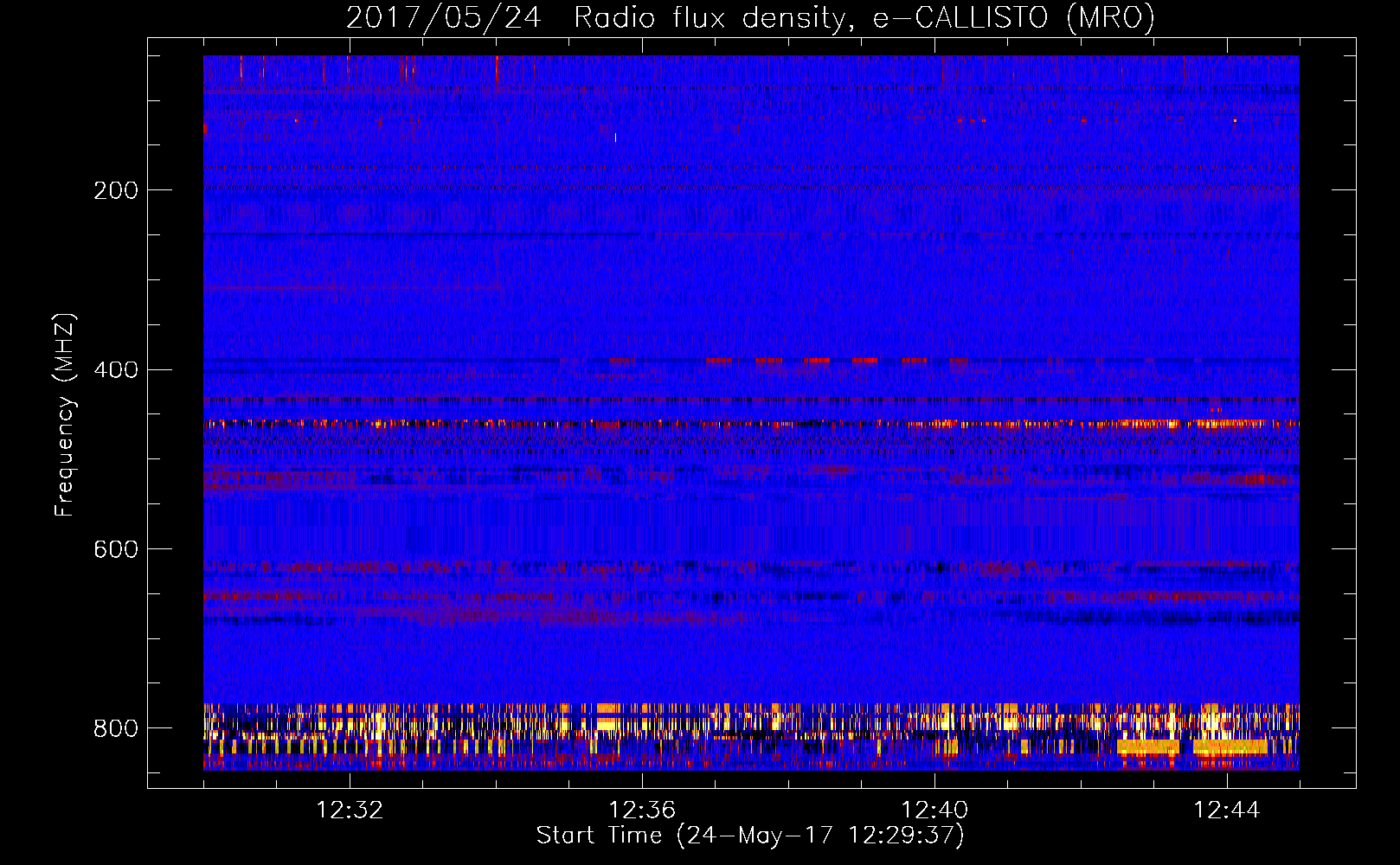Click the 12:40 time tick label
Image resolution: width=1400 pixels, height=865 pixels.
(x=934, y=810)
